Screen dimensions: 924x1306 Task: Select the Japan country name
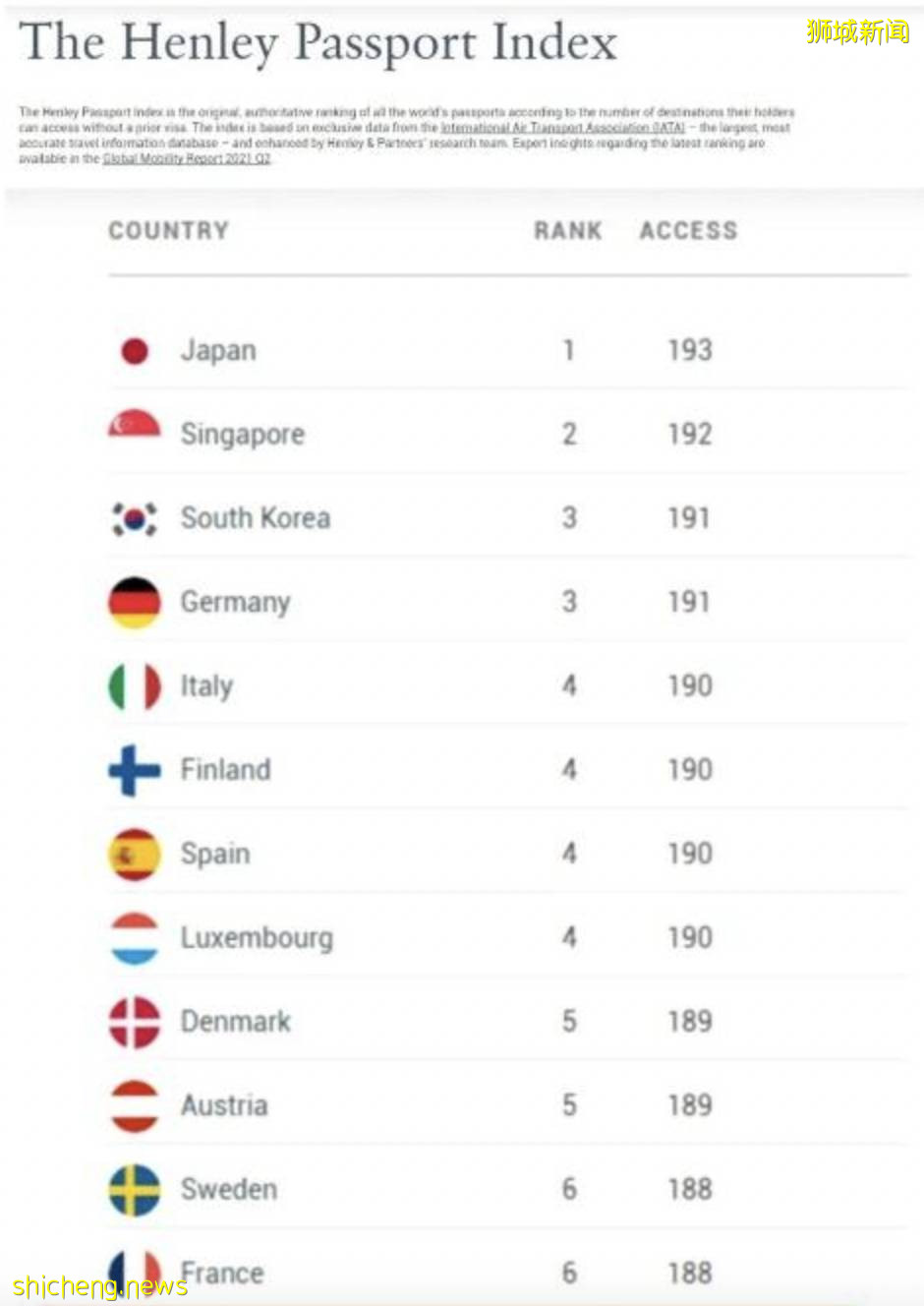click(x=218, y=351)
